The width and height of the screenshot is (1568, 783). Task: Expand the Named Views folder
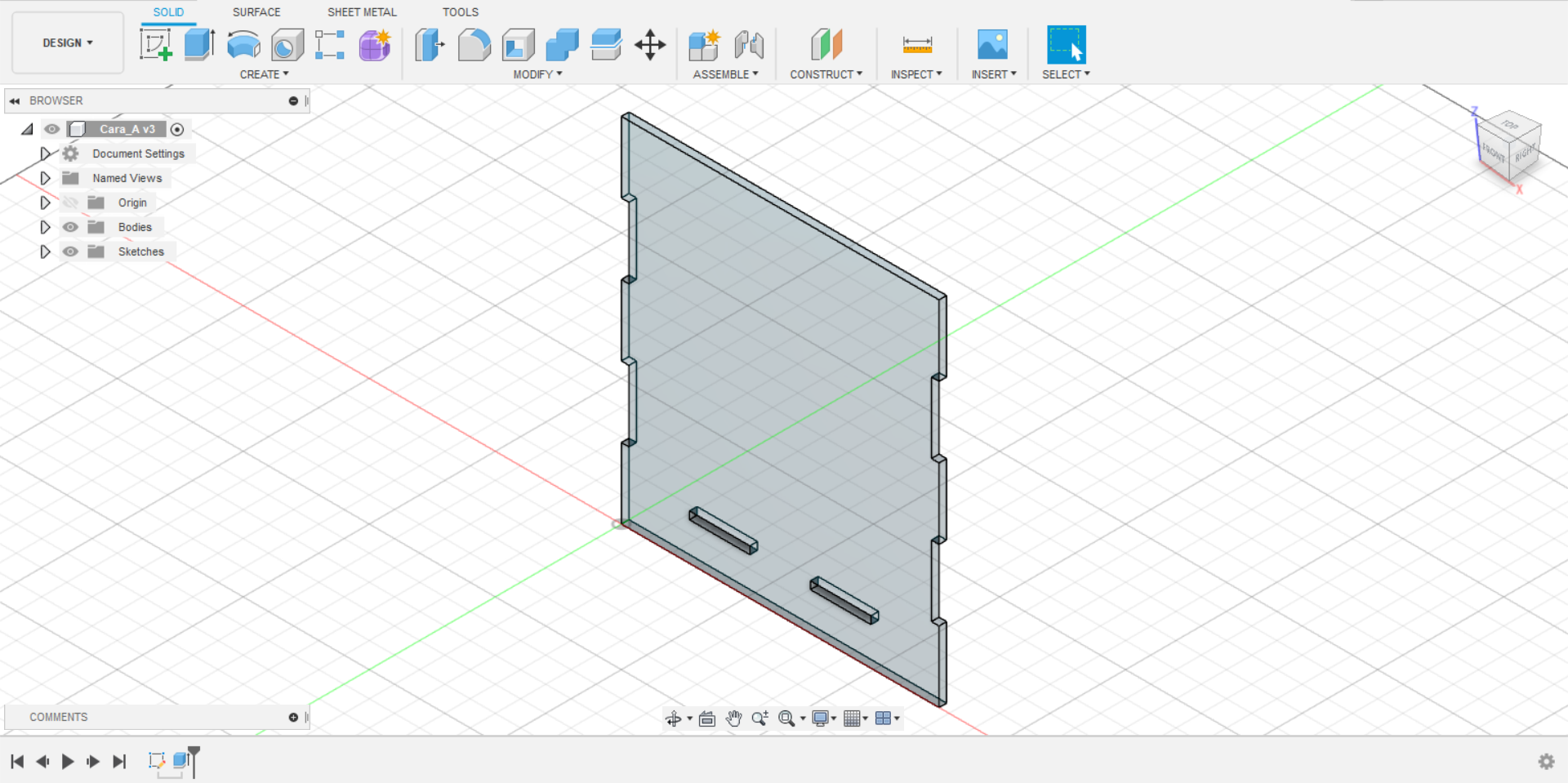click(46, 178)
